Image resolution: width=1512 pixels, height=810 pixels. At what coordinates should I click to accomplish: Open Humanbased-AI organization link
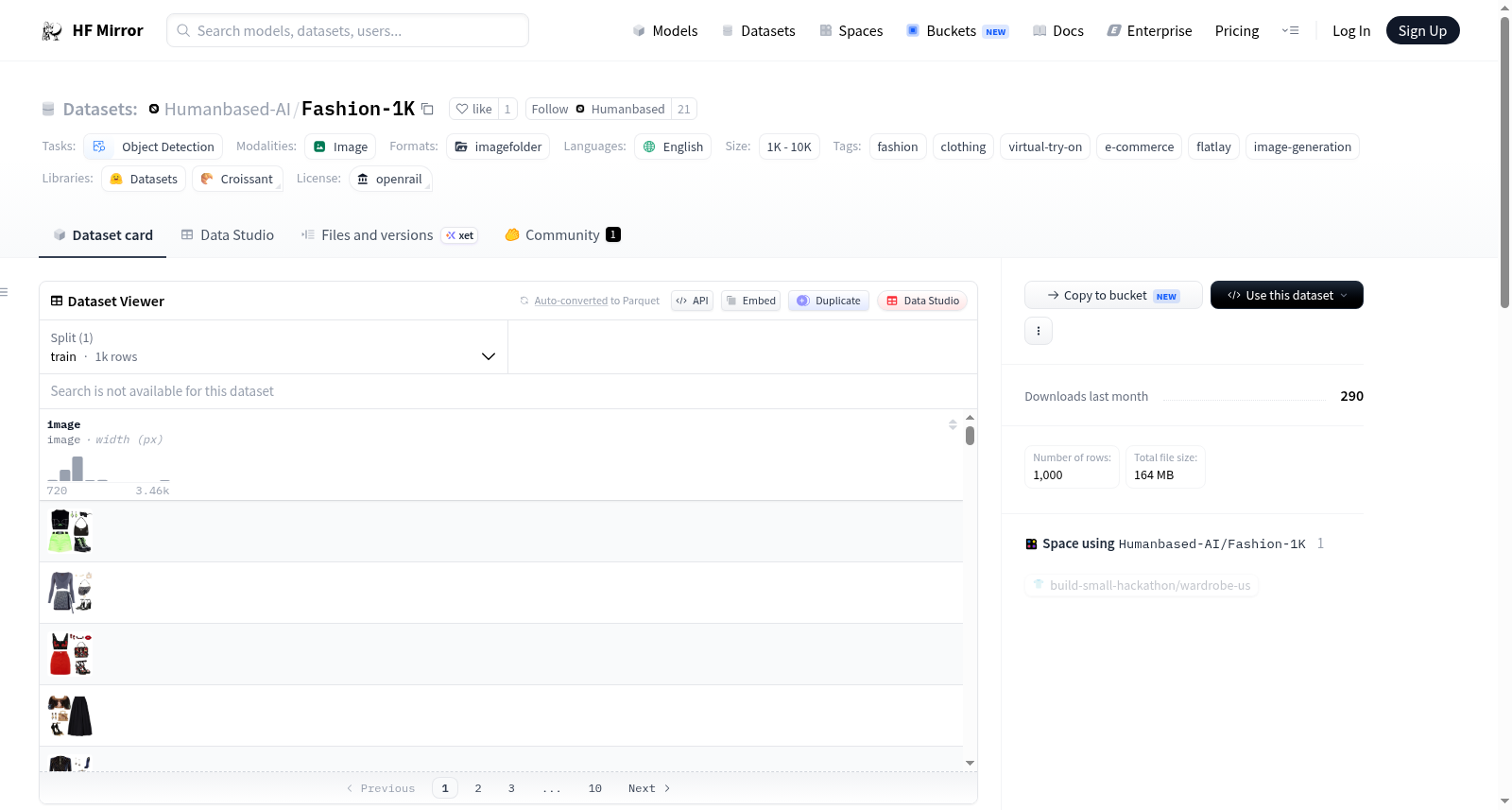pyautogui.click(x=228, y=110)
